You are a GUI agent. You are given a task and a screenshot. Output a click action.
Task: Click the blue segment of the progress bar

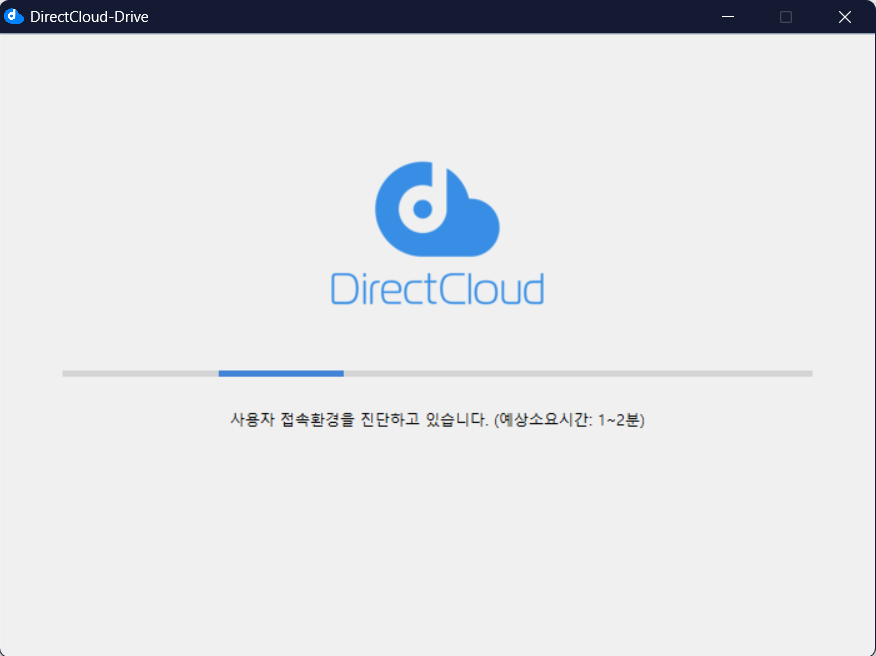(281, 373)
